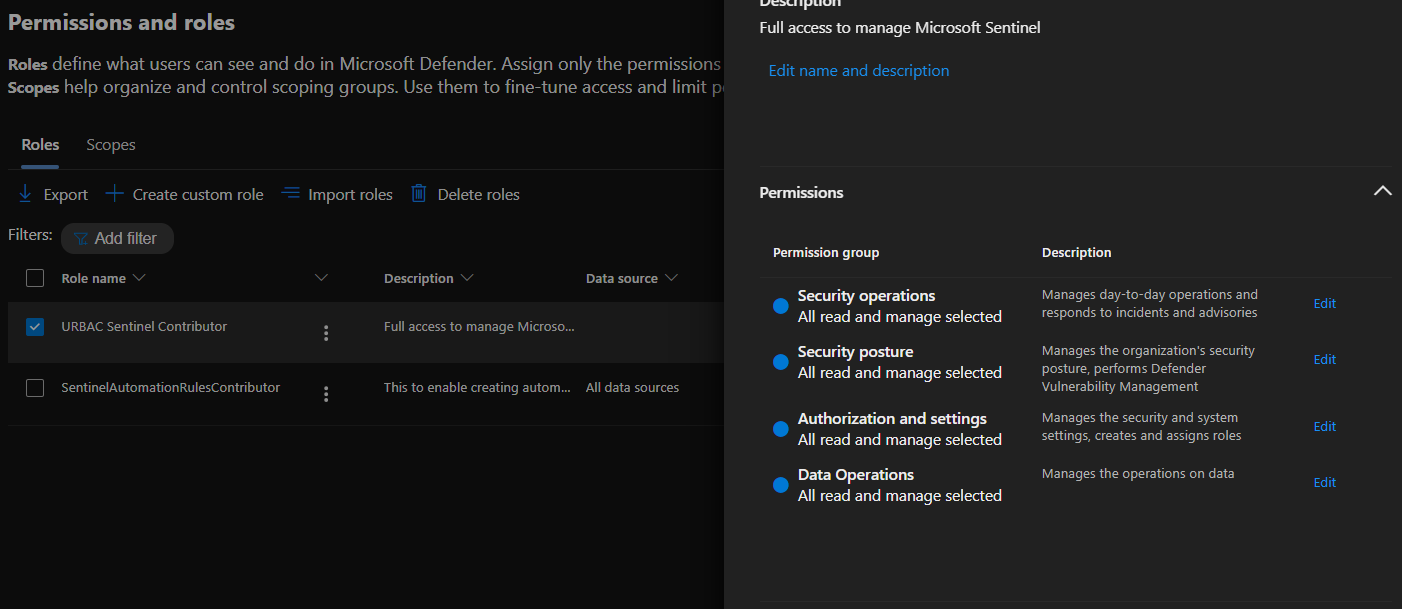Click the Permissions section heading
The height and width of the screenshot is (609, 1402).
click(x=801, y=192)
